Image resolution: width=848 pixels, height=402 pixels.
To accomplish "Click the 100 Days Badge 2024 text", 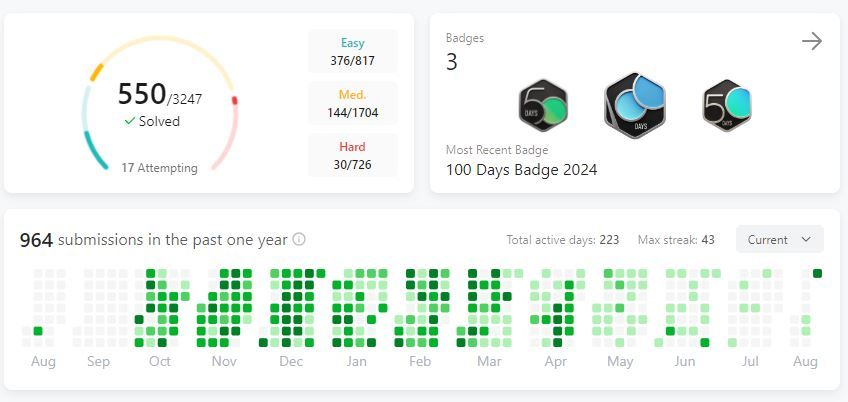I will [521, 170].
